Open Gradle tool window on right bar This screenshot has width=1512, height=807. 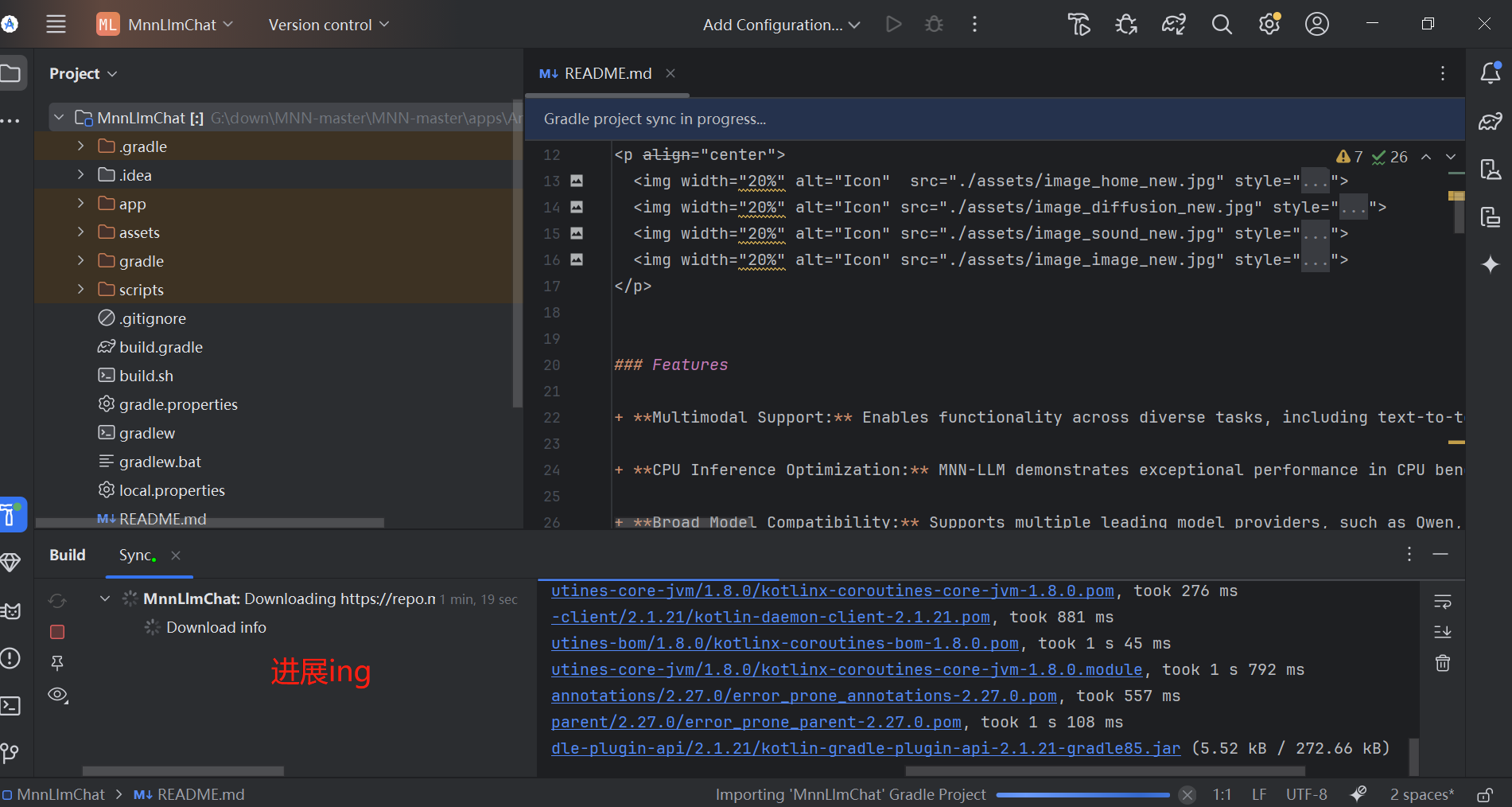click(x=1491, y=121)
